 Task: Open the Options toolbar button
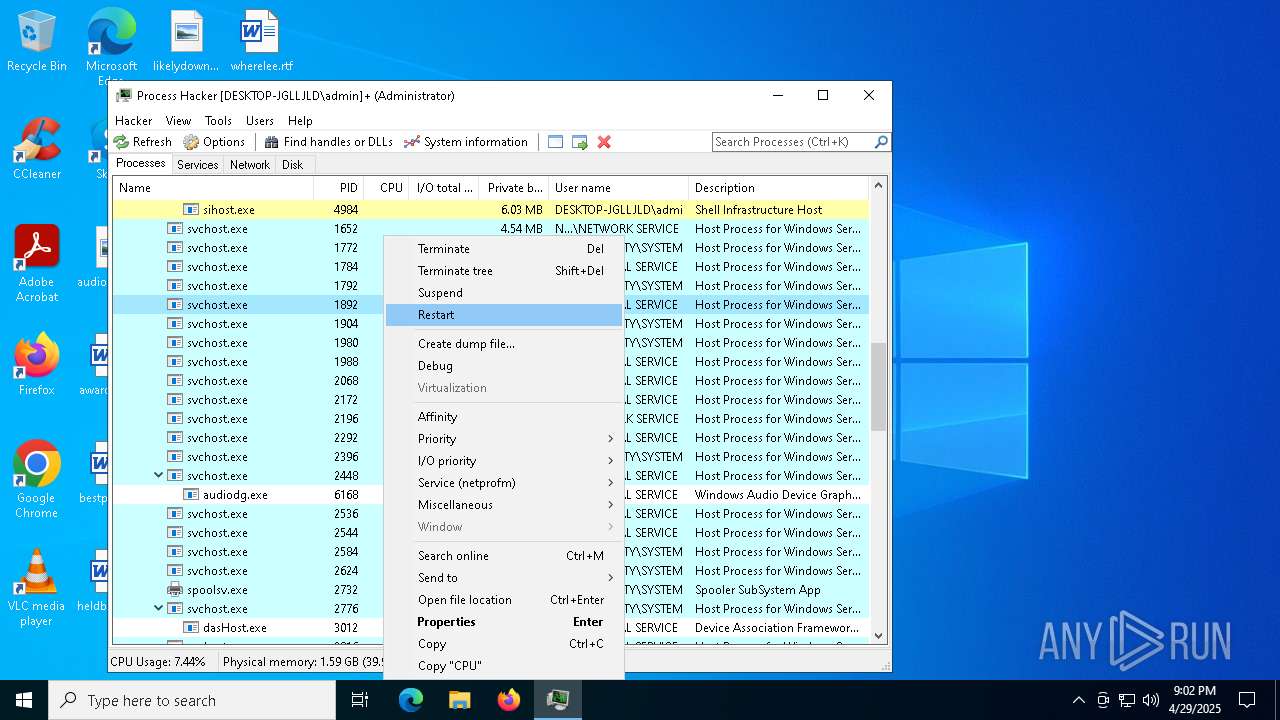tap(214, 142)
